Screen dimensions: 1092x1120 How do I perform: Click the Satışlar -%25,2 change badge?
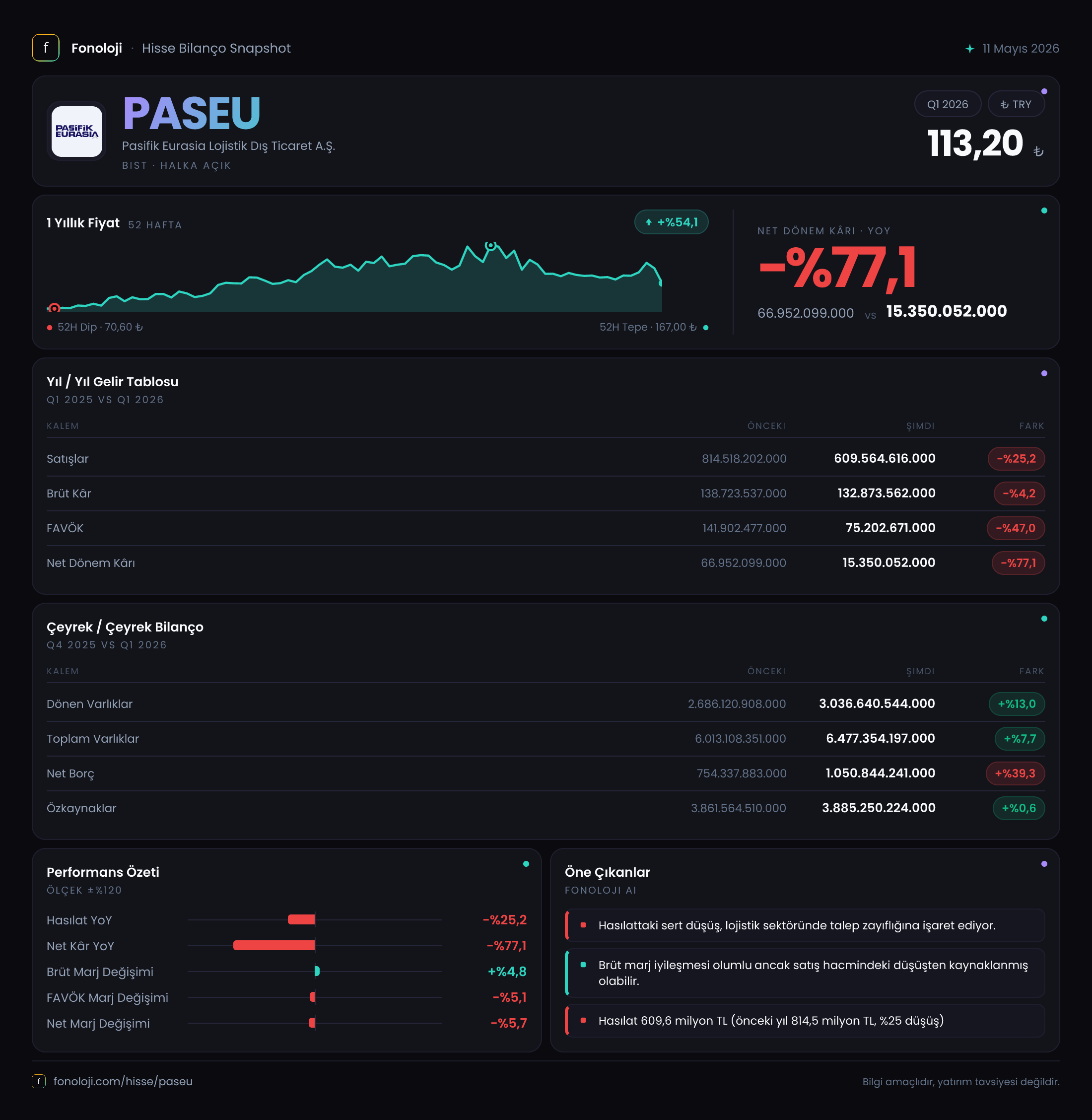pyautogui.click(x=1016, y=458)
